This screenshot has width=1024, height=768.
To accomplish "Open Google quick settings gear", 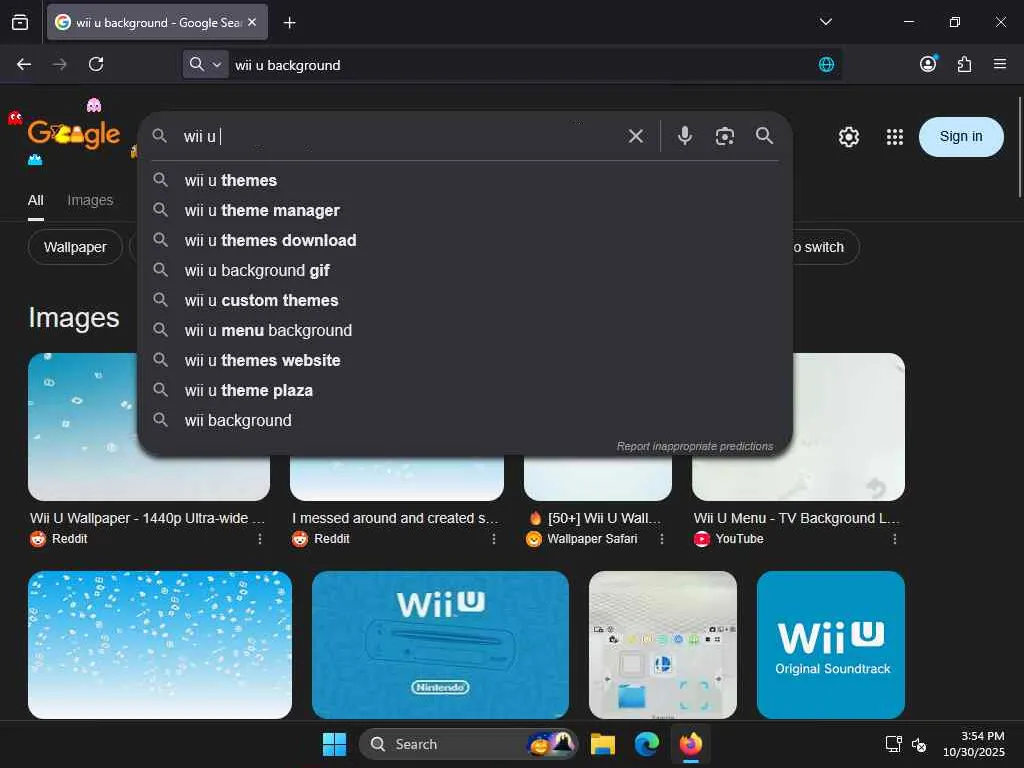I will [x=848, y=137].
